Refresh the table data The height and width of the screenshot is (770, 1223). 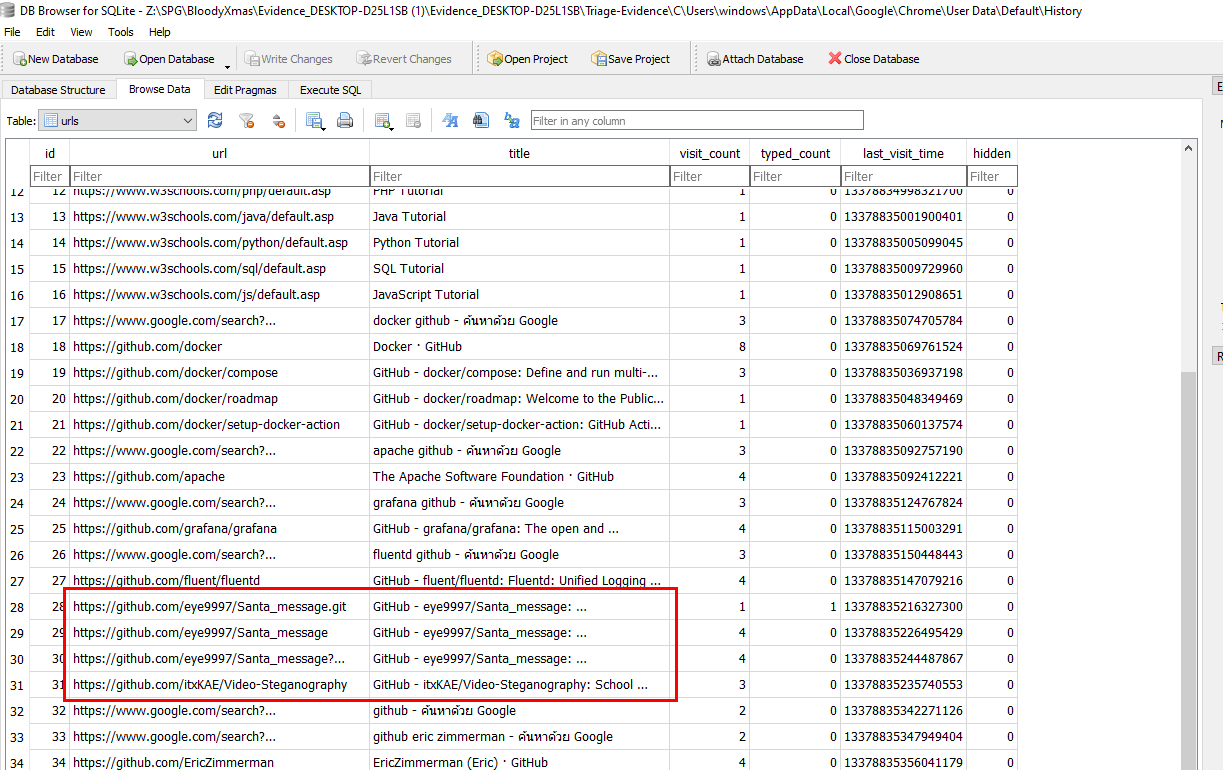pyautogui.click(x=215, y=121)
